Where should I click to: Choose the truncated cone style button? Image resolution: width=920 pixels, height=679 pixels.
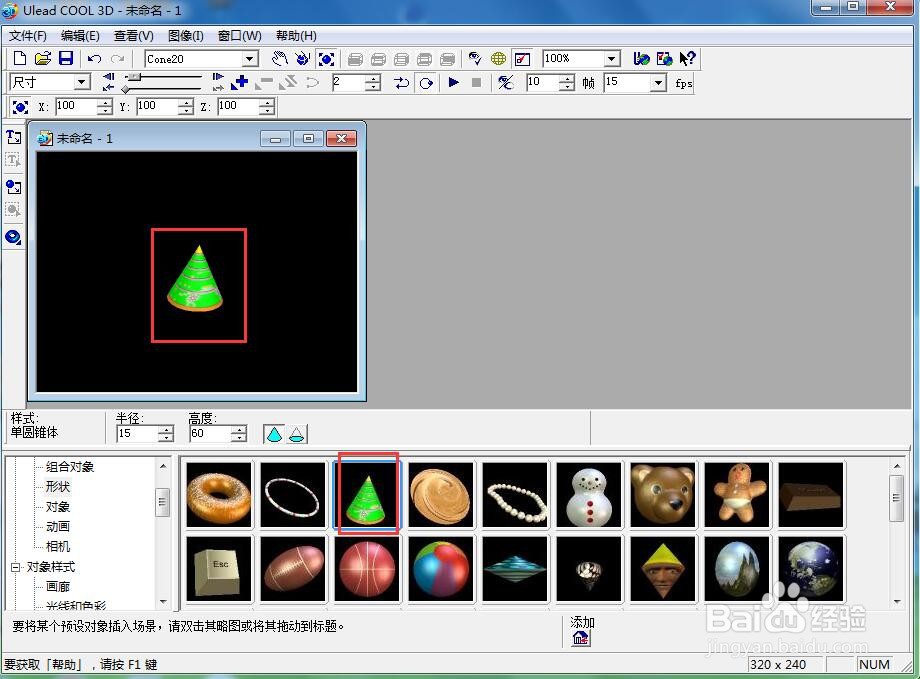[x=297, y=434]
